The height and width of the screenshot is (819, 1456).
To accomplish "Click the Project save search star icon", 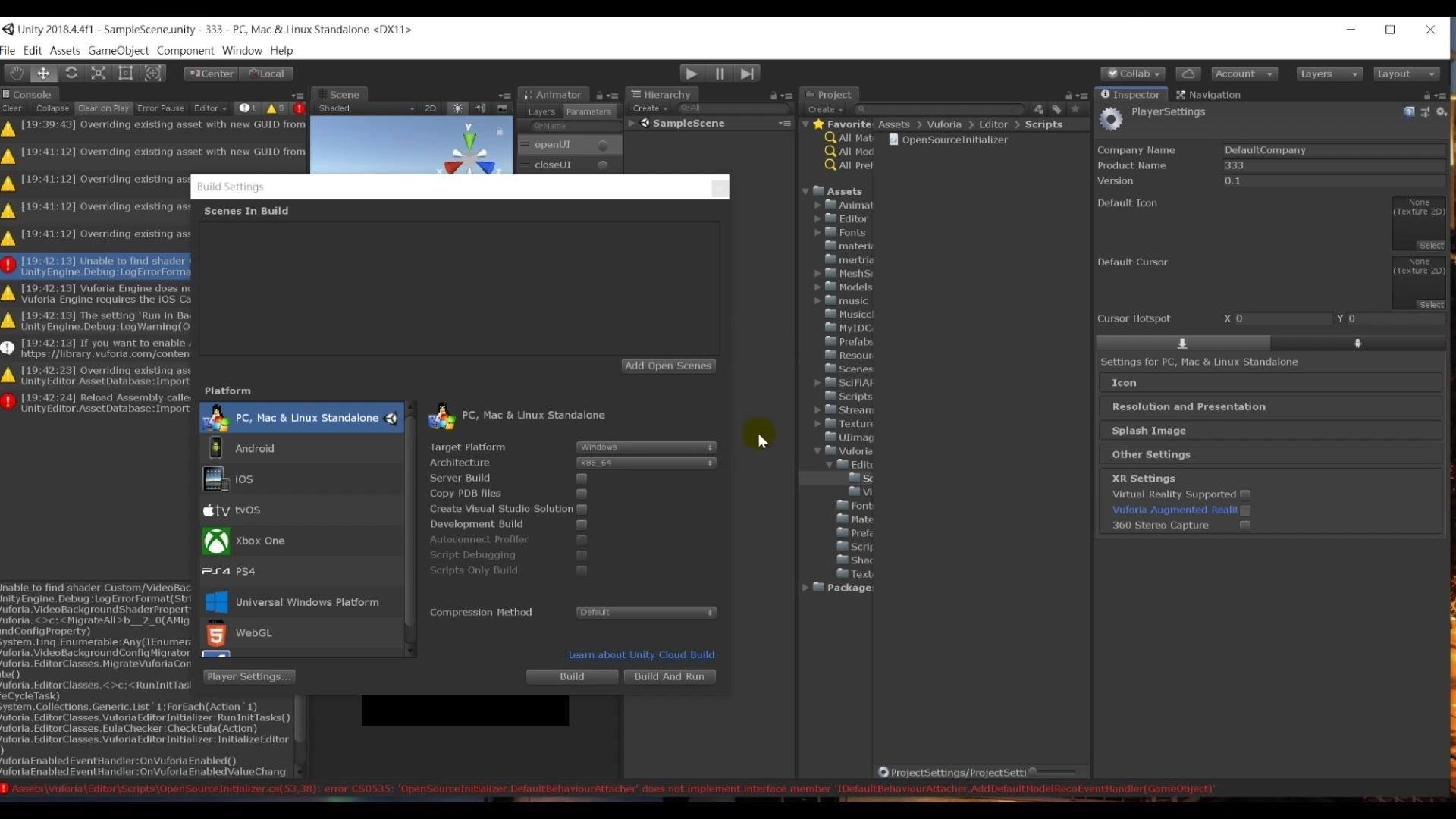I will point(1075,109).
